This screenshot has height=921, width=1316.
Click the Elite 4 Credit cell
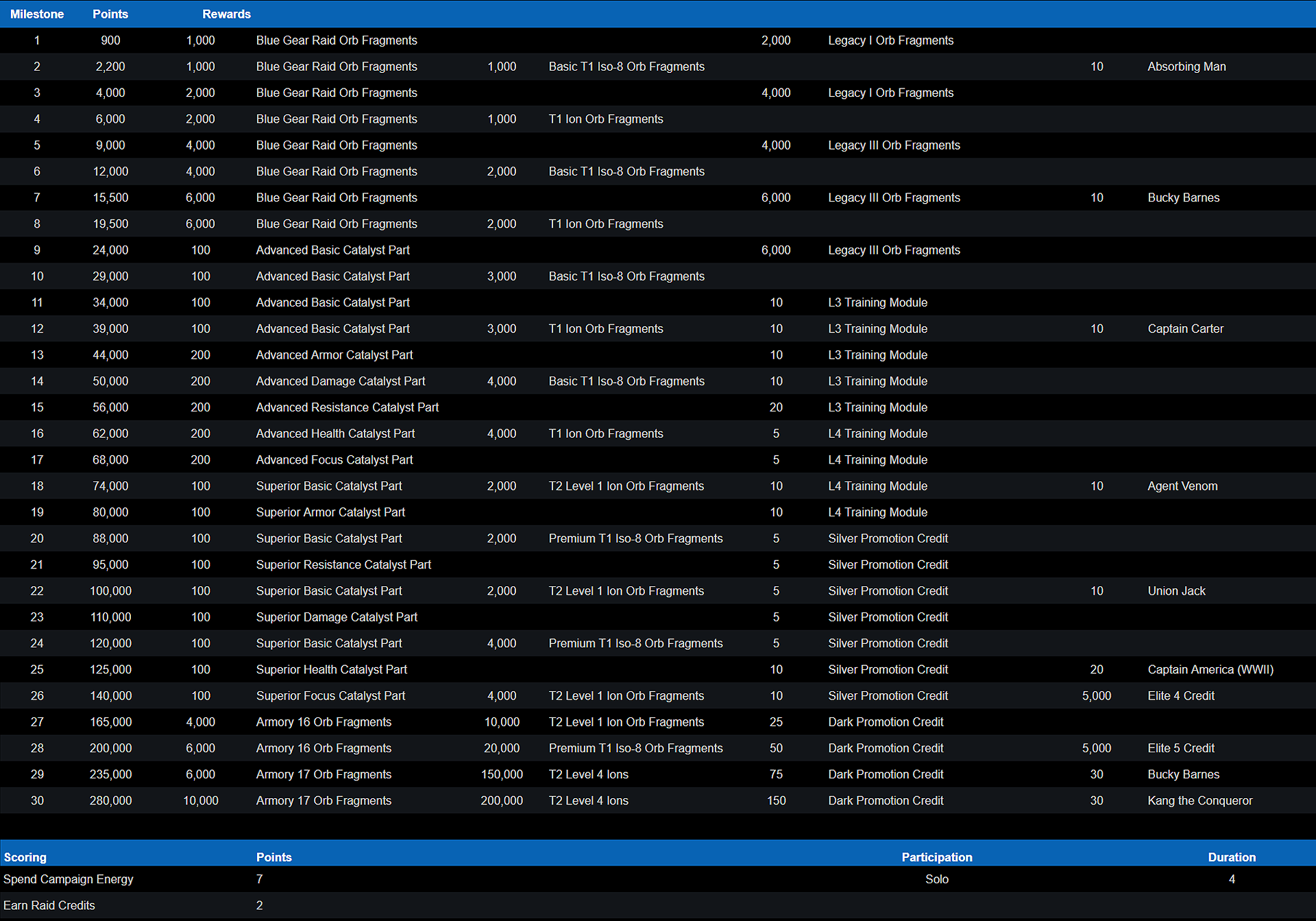click(1181, 695)
